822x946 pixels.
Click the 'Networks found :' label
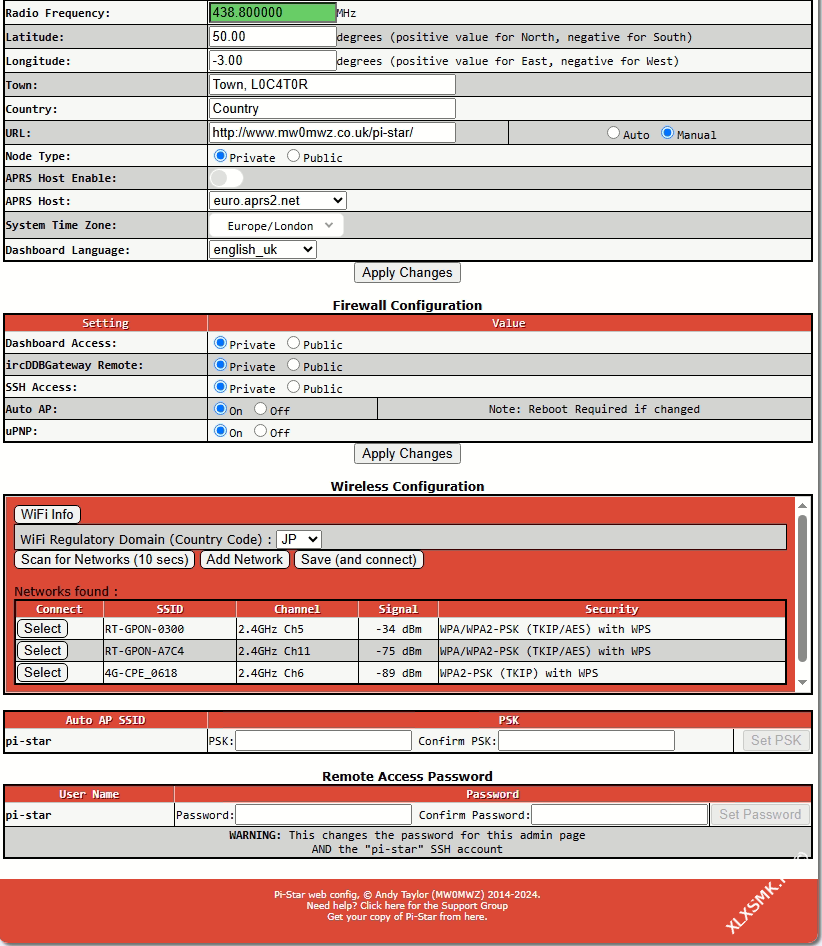[66, 591]
